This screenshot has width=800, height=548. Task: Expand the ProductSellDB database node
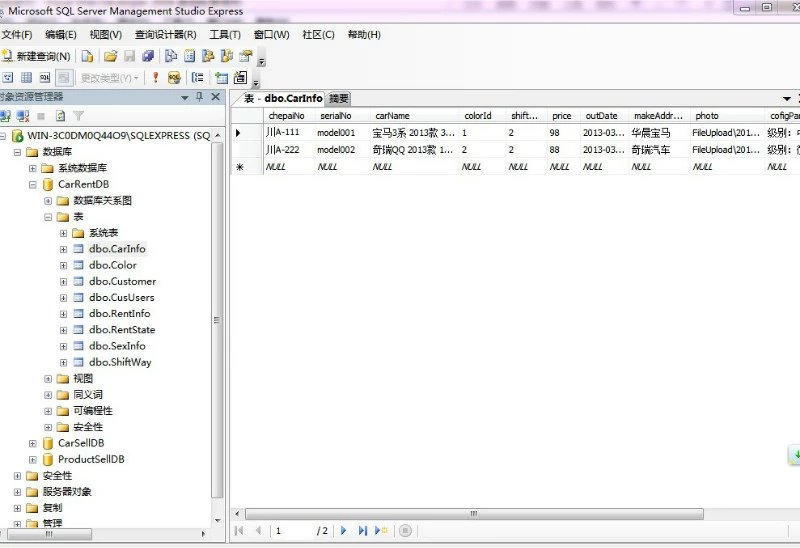tap(33, 460)
